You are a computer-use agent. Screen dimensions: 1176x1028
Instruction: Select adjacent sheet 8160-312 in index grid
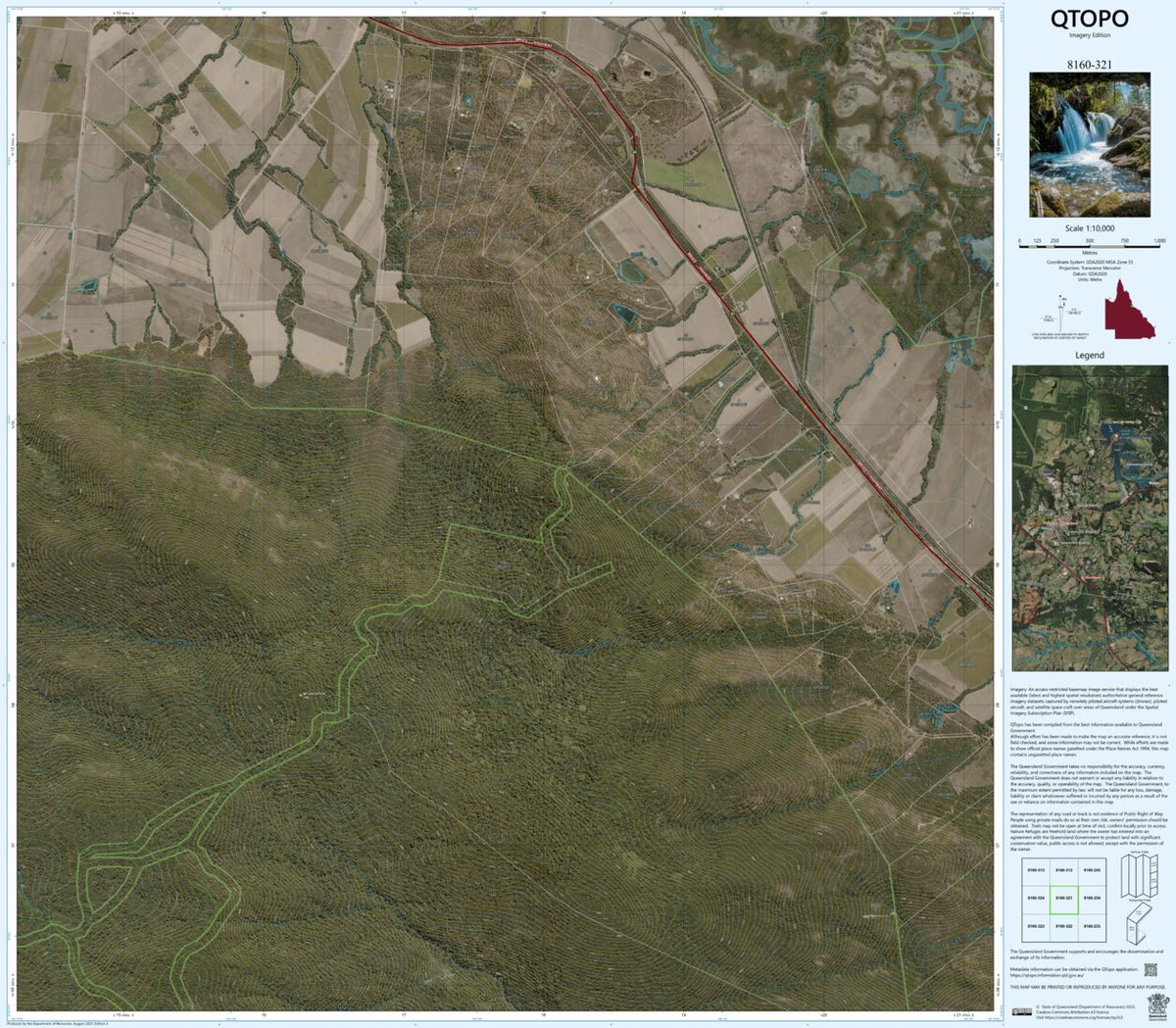tap(1064, 870)
